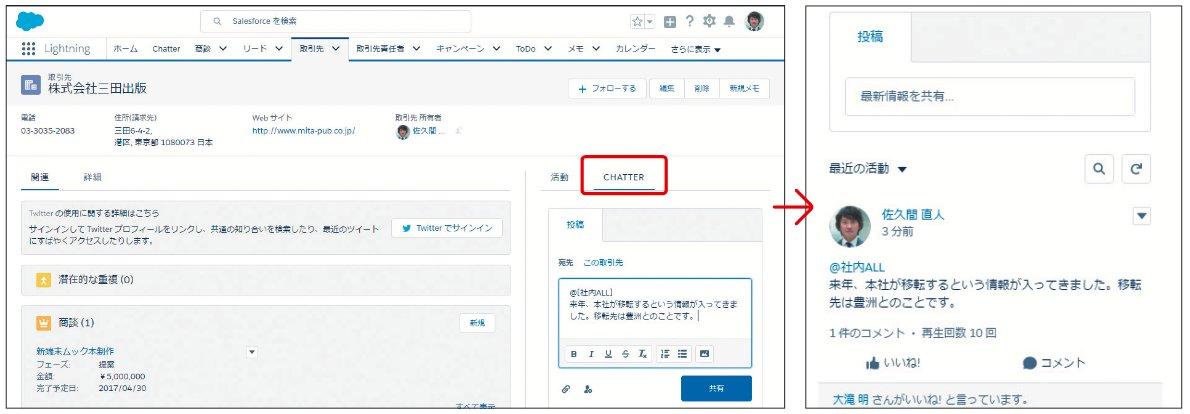1190x414 pixels.
Task: Expand the 取引先責任者 tab dropdown chevron
Action: 416,49
